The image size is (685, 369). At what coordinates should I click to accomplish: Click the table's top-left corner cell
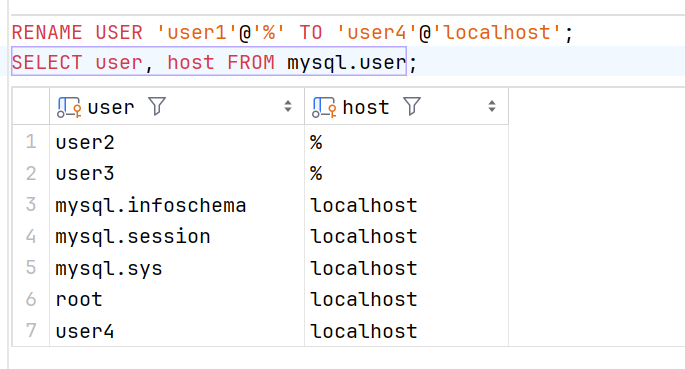coord(31,106)
